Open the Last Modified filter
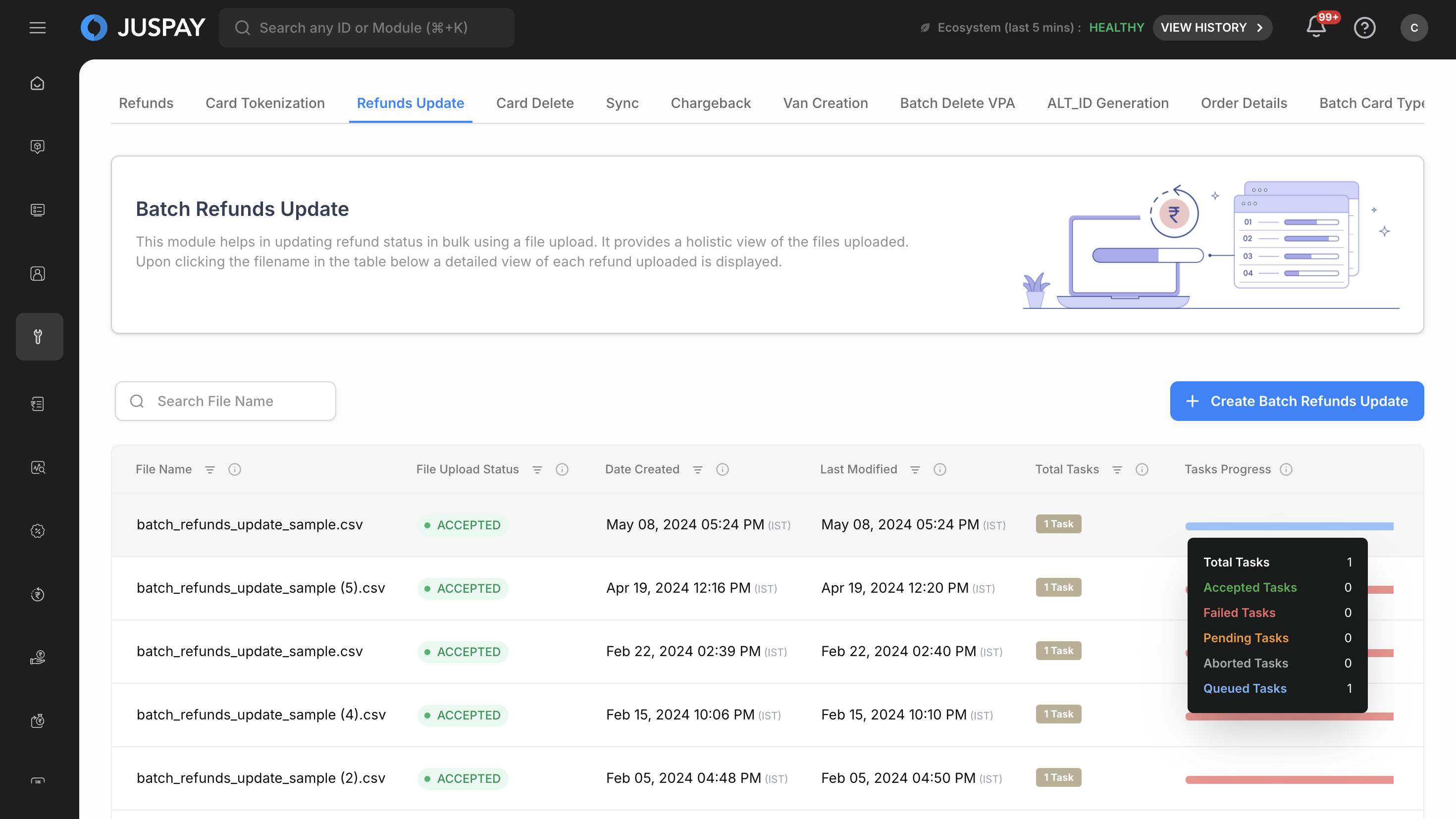 915,469
